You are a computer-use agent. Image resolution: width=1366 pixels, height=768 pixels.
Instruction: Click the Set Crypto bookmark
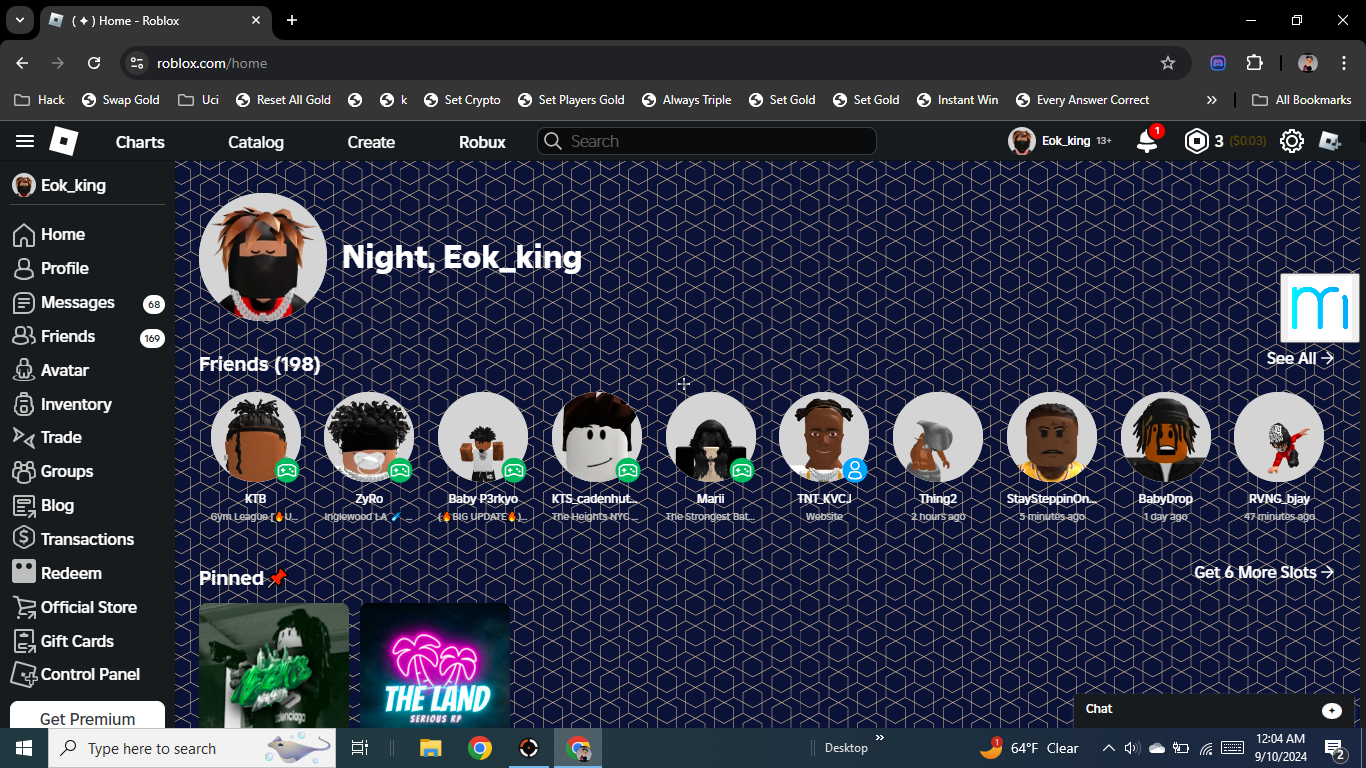coord(462,100)
